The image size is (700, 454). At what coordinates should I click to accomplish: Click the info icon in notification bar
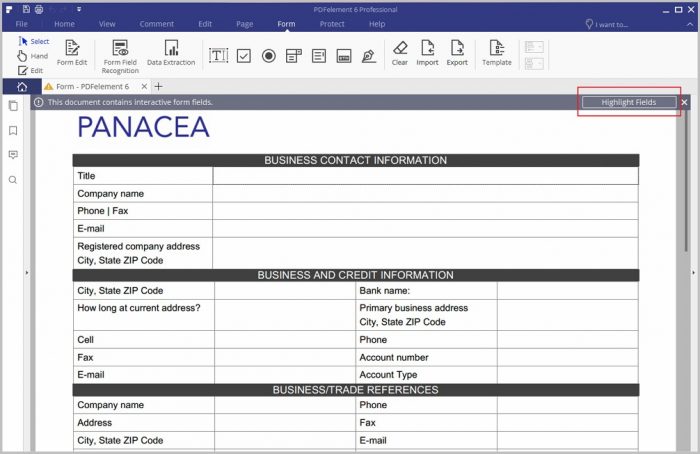click(39, 102)
